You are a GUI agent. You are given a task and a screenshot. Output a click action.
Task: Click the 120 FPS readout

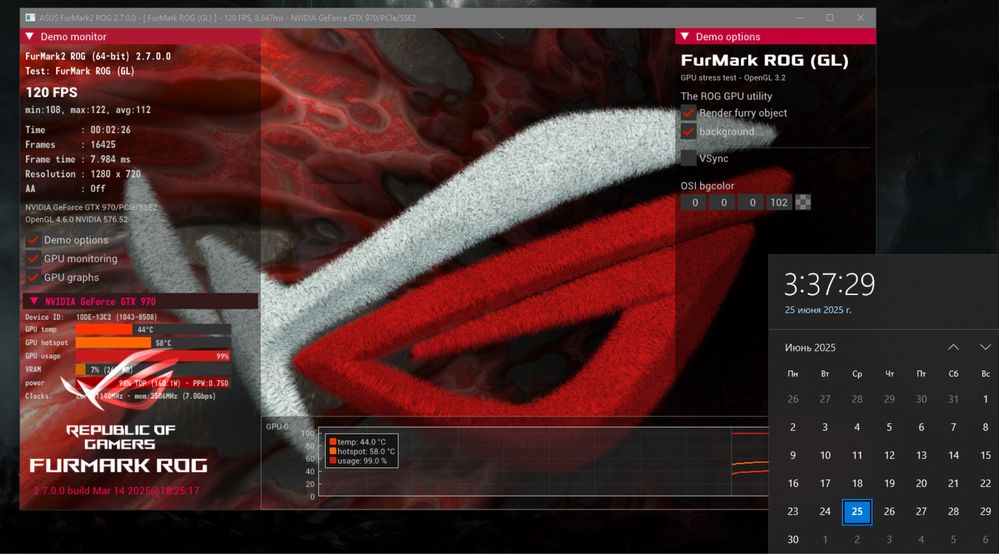click(52, 92)
